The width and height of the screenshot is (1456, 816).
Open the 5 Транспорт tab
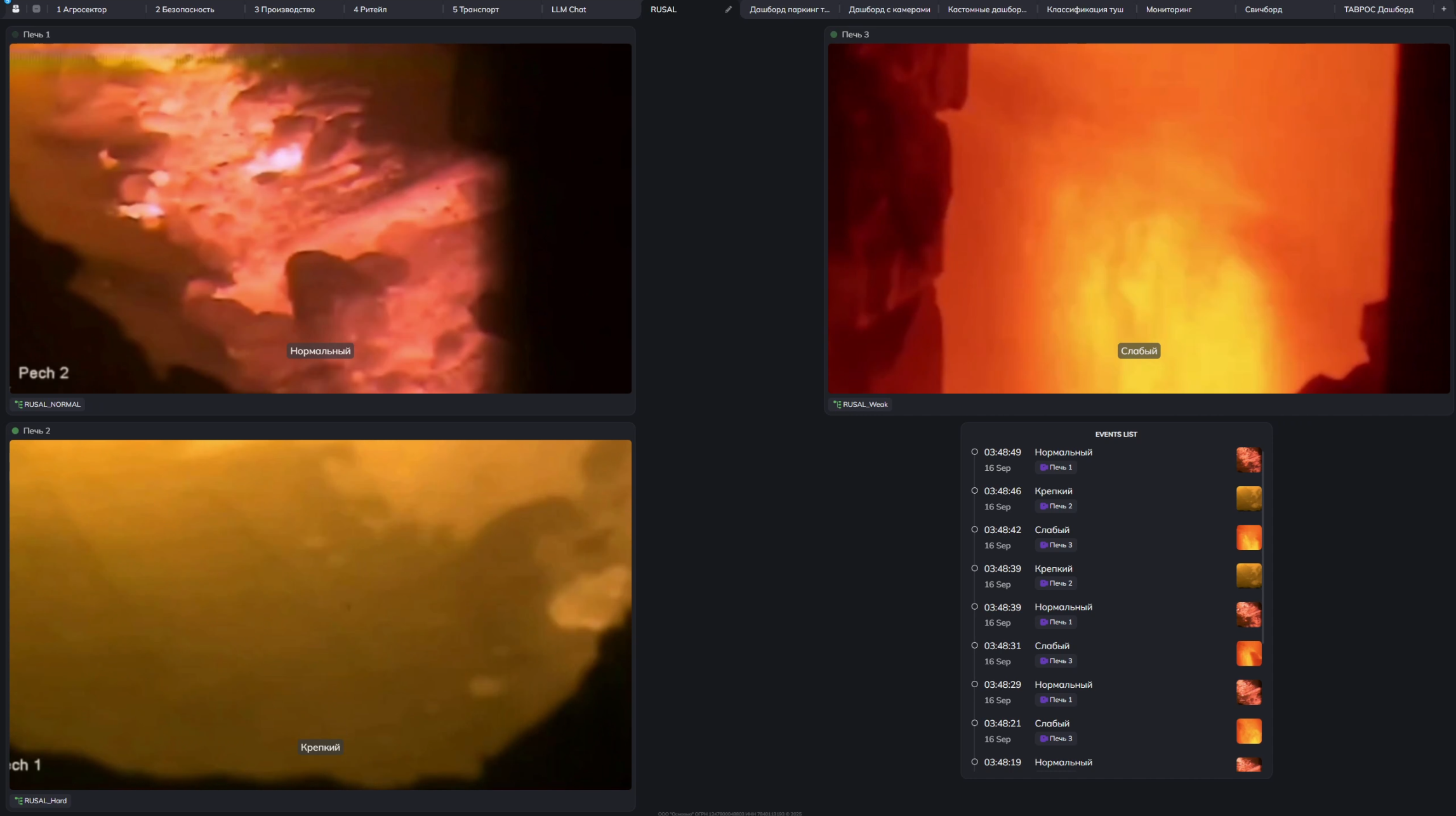tap(475, 10)
